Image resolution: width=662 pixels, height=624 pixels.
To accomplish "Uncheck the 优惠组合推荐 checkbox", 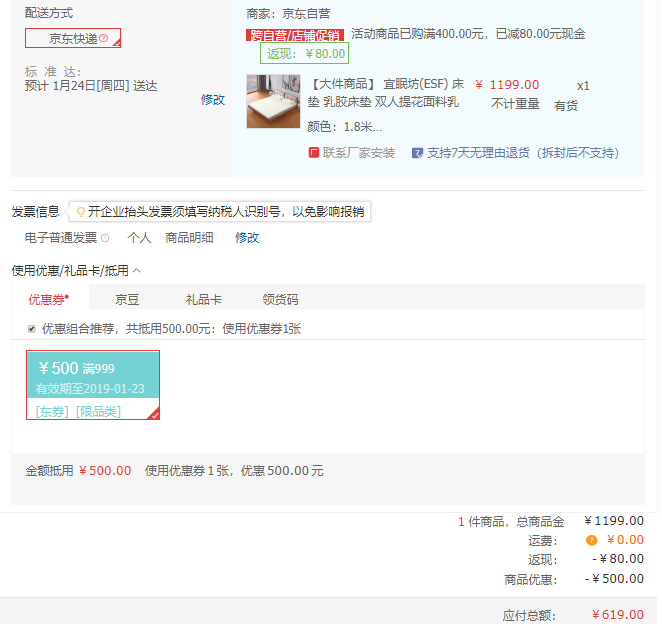I will (x=32, y=329).
